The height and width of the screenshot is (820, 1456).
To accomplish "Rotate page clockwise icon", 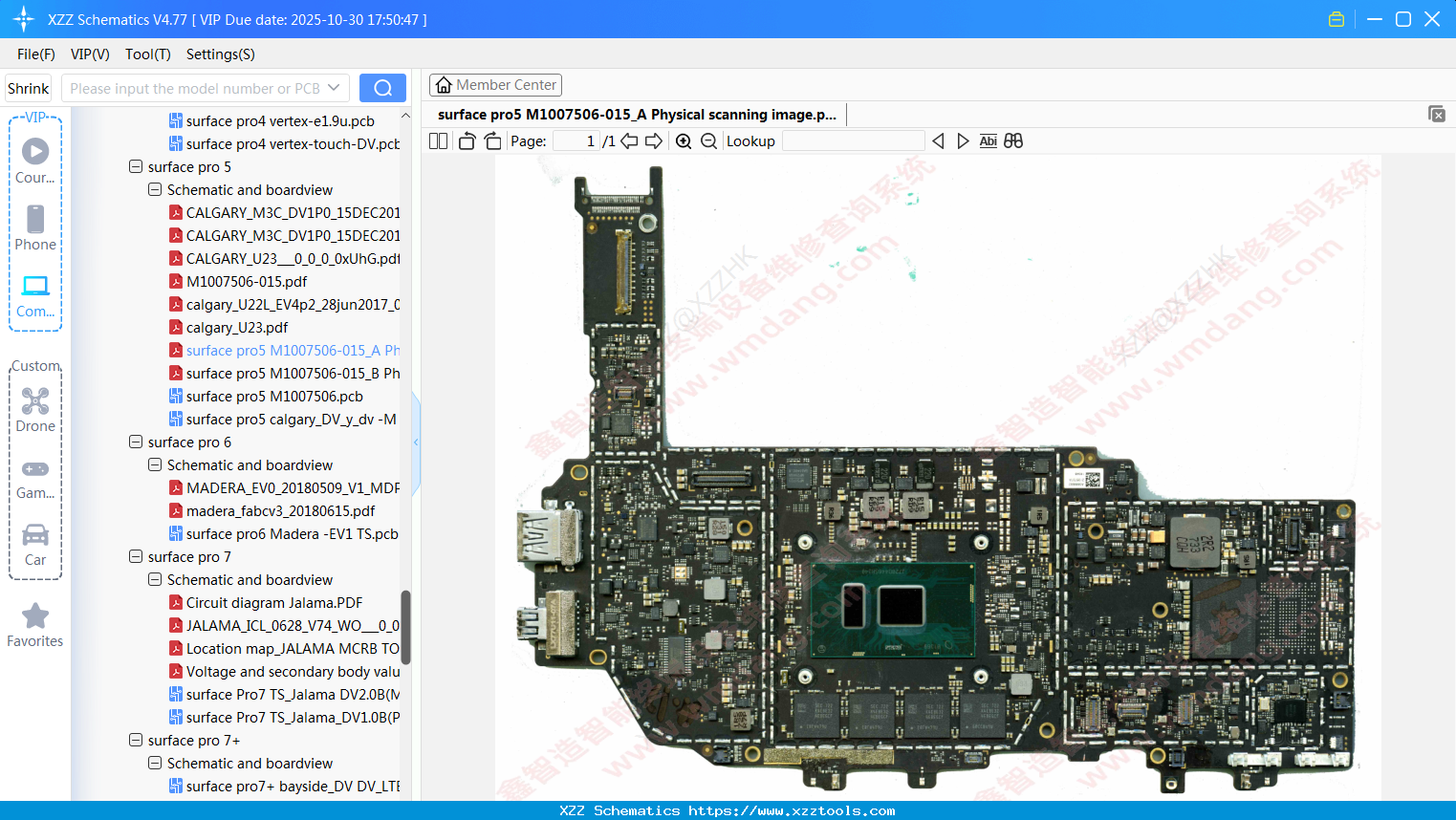I will point(492,140).
